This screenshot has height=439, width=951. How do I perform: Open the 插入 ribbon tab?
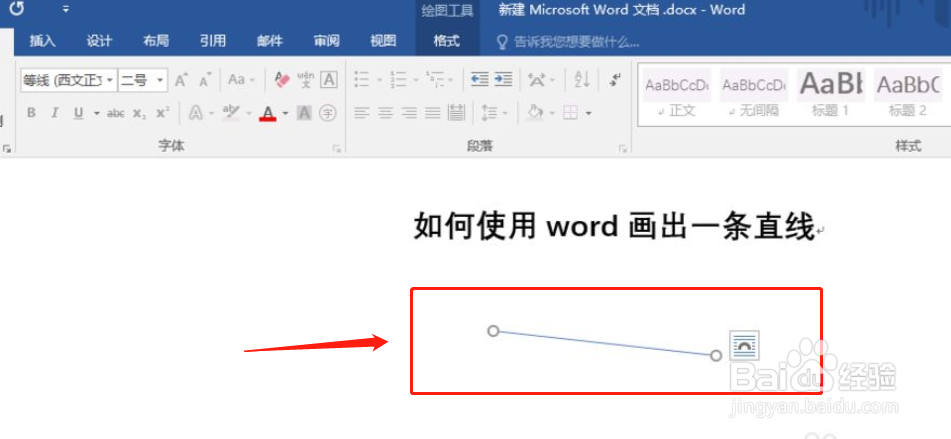tap(42, 41)
